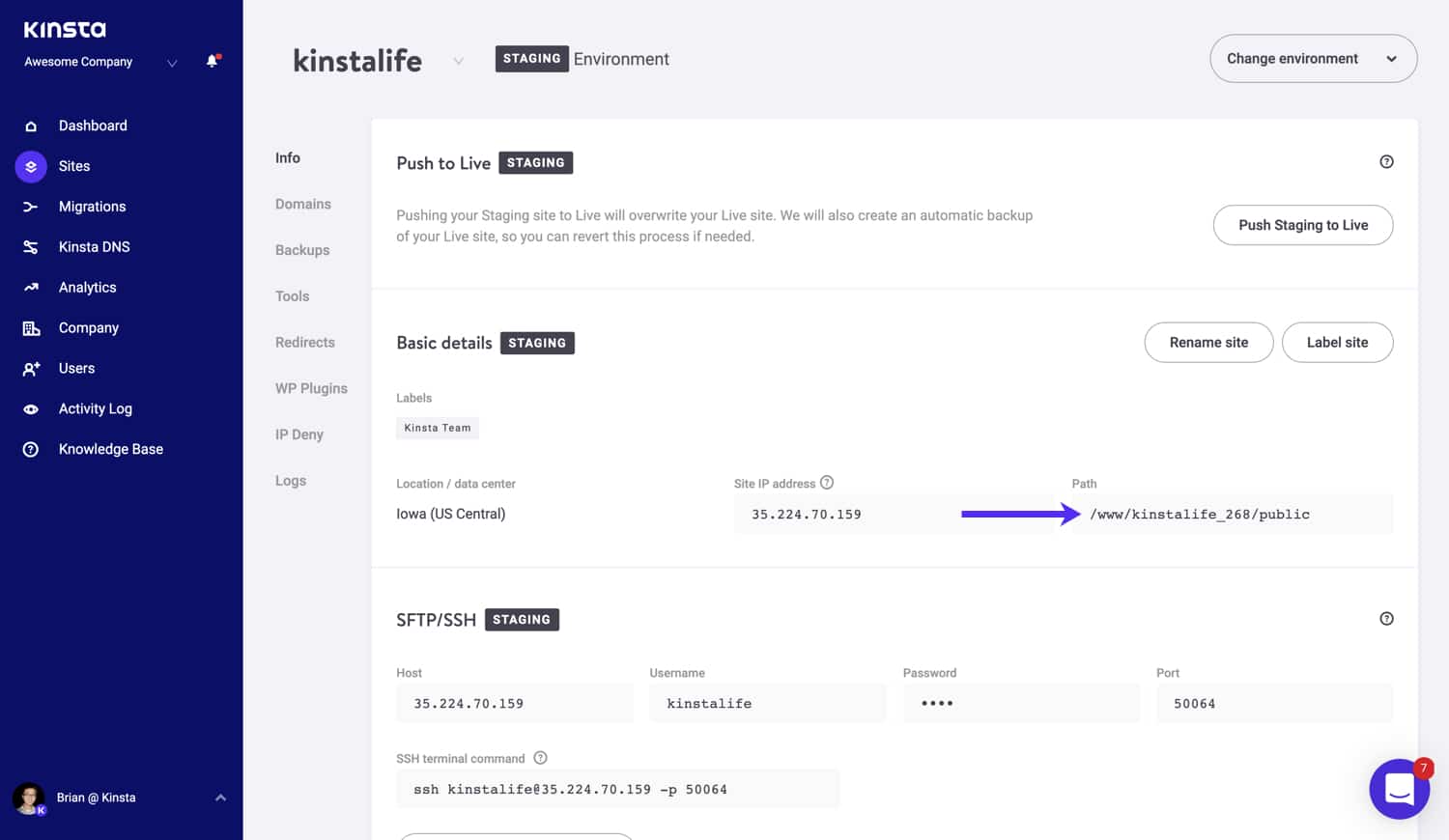Open the notification bell
The image size is (1449, 840).
[x=212, y=61]
